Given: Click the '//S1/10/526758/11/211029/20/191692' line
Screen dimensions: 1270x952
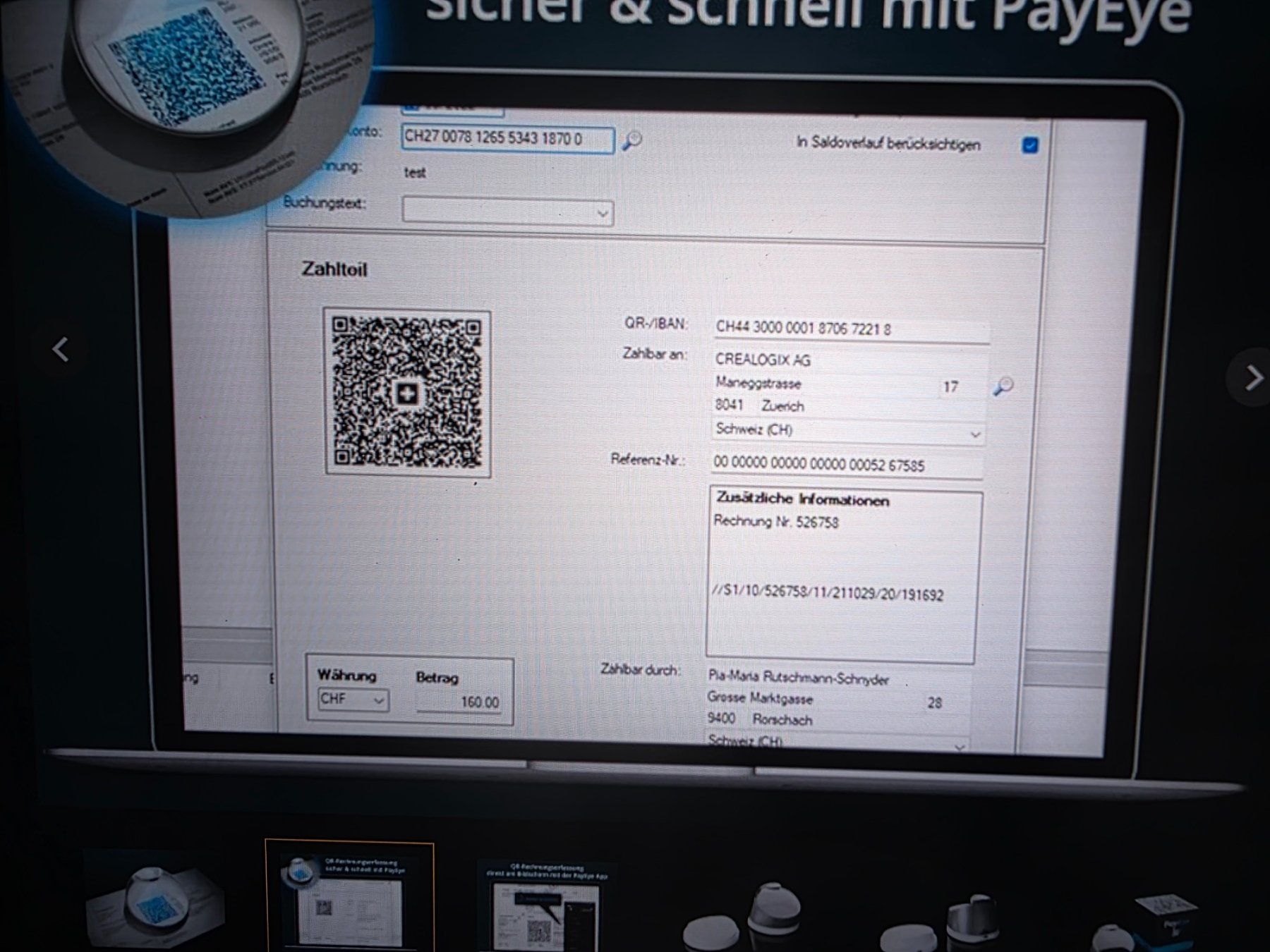Looking at the screenshot, I should 828,594.
